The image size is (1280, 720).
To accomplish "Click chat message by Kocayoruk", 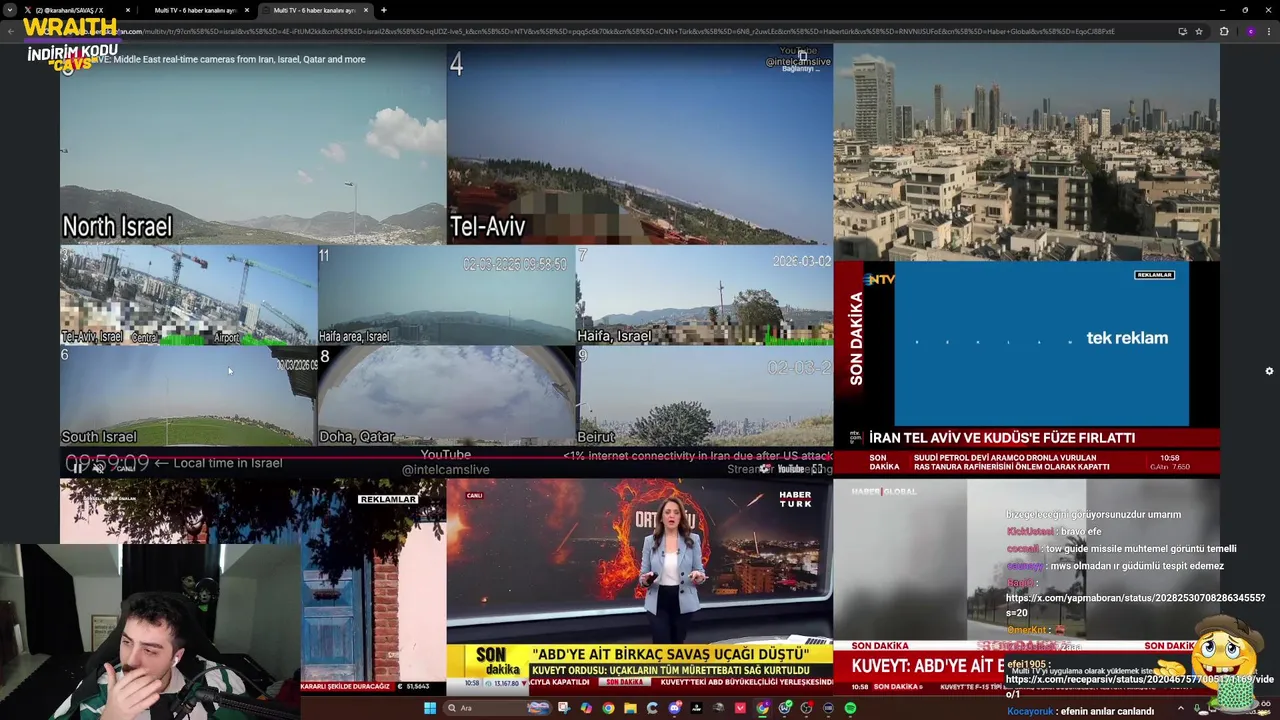I will click(1080, 711).
